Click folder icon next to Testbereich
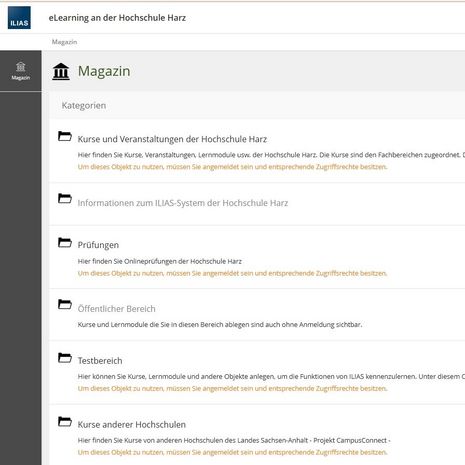Viewport: 465px width, 465px height. (65, 358)
